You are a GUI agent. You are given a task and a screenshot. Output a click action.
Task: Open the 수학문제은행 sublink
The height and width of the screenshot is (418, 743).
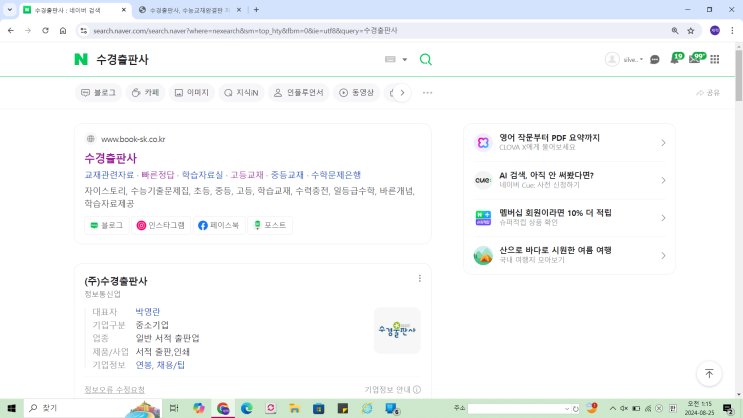336,175
